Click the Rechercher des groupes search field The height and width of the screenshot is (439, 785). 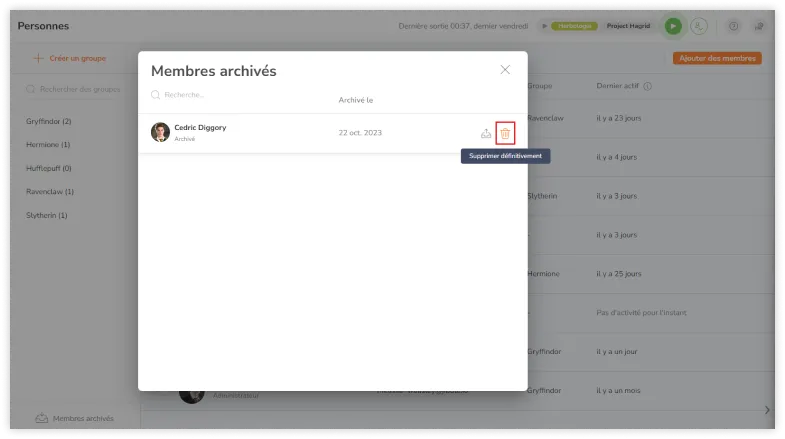point(80,90)
